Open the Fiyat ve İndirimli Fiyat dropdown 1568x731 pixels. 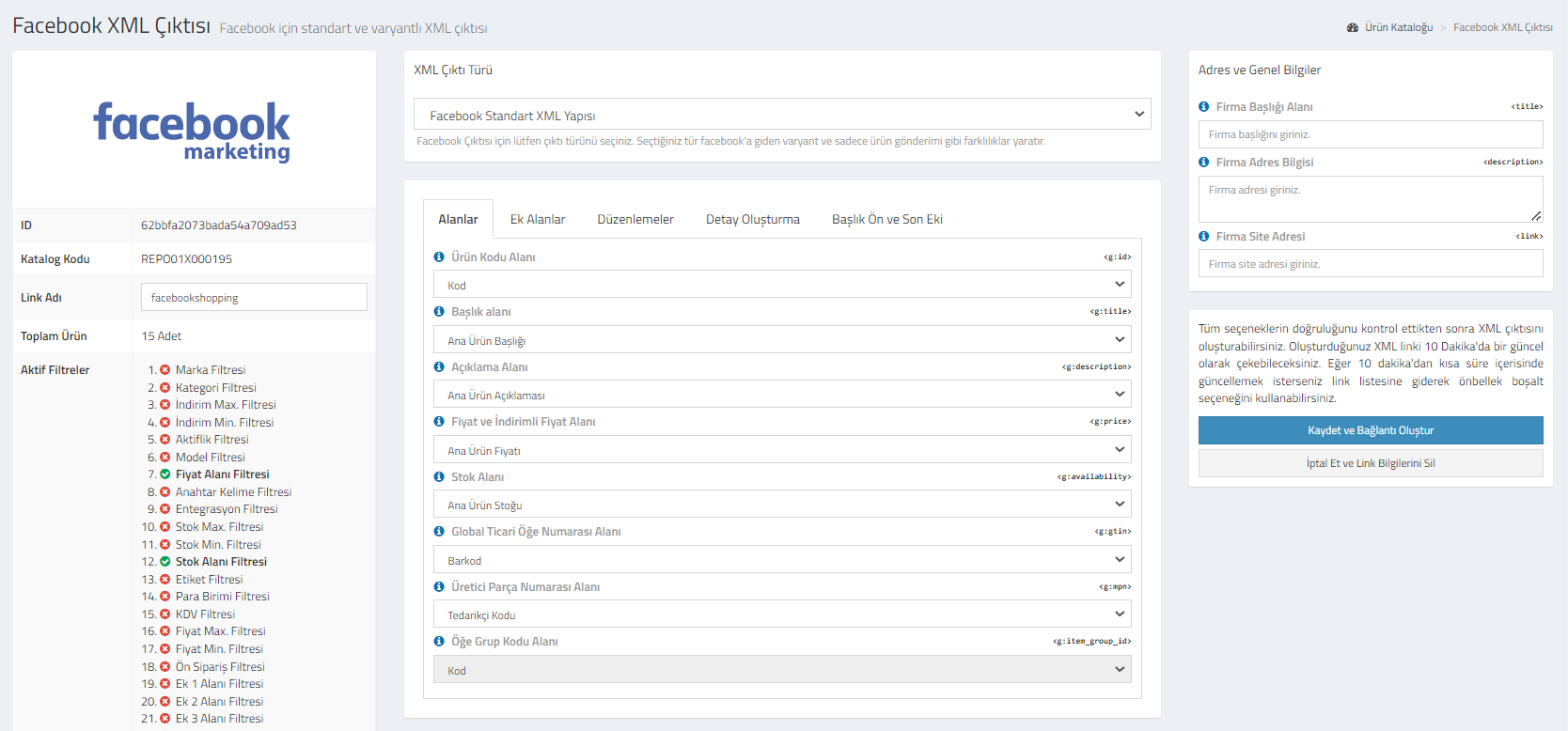point(782,449)
